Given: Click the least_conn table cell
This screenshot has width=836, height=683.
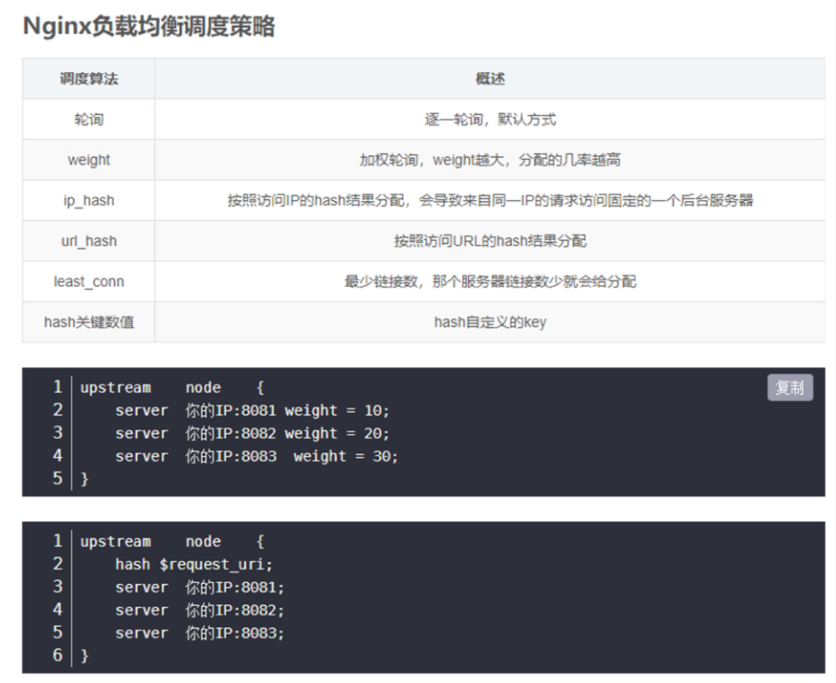Looking at the screenshot, I should pos(89,282).
